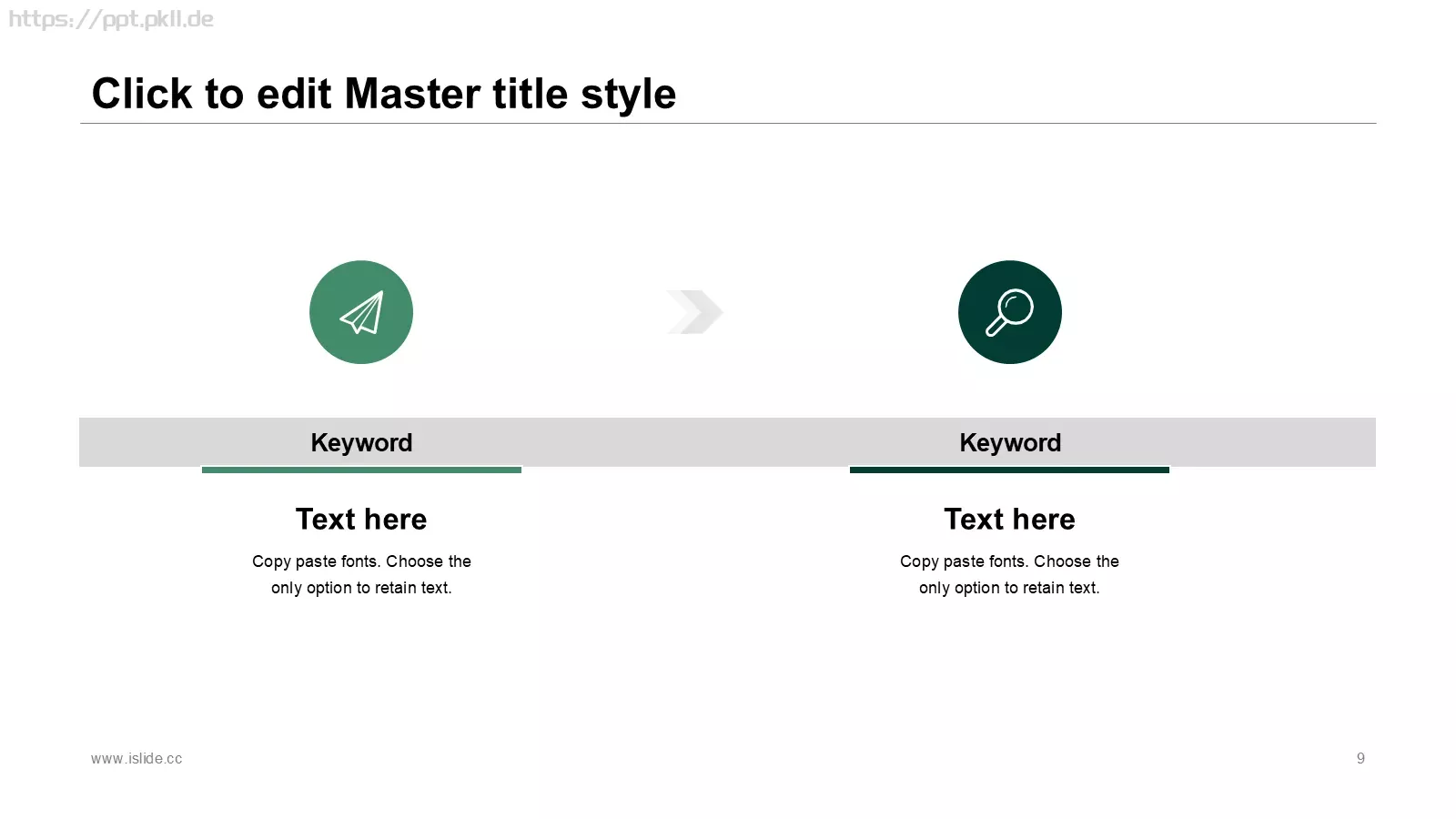Click the 'Copy paste fonts' paragraph under the paper plane
1456x819 pixels.
point(361,574)
